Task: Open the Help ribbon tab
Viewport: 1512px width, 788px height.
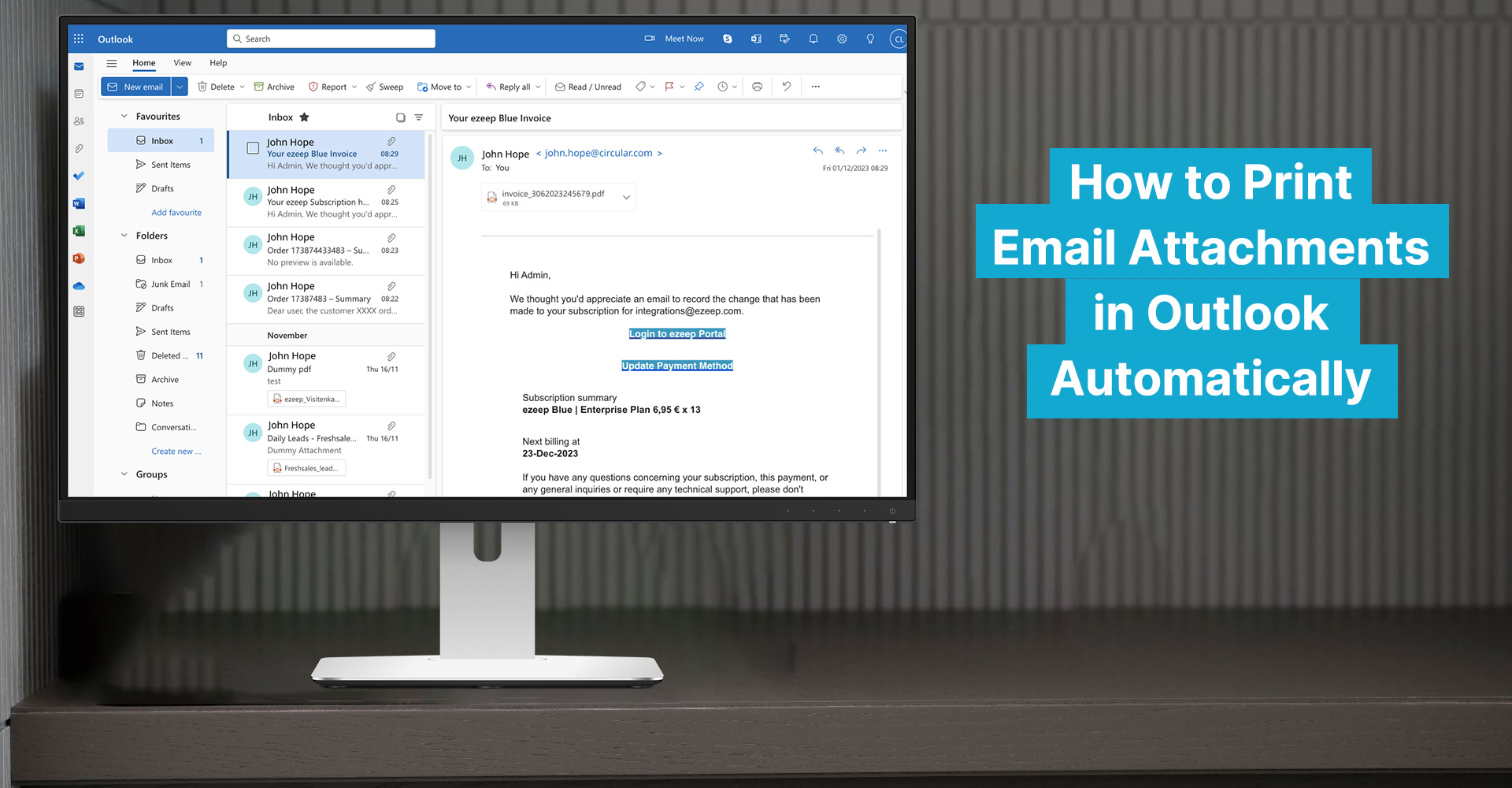Action: [x=218, y=63]
